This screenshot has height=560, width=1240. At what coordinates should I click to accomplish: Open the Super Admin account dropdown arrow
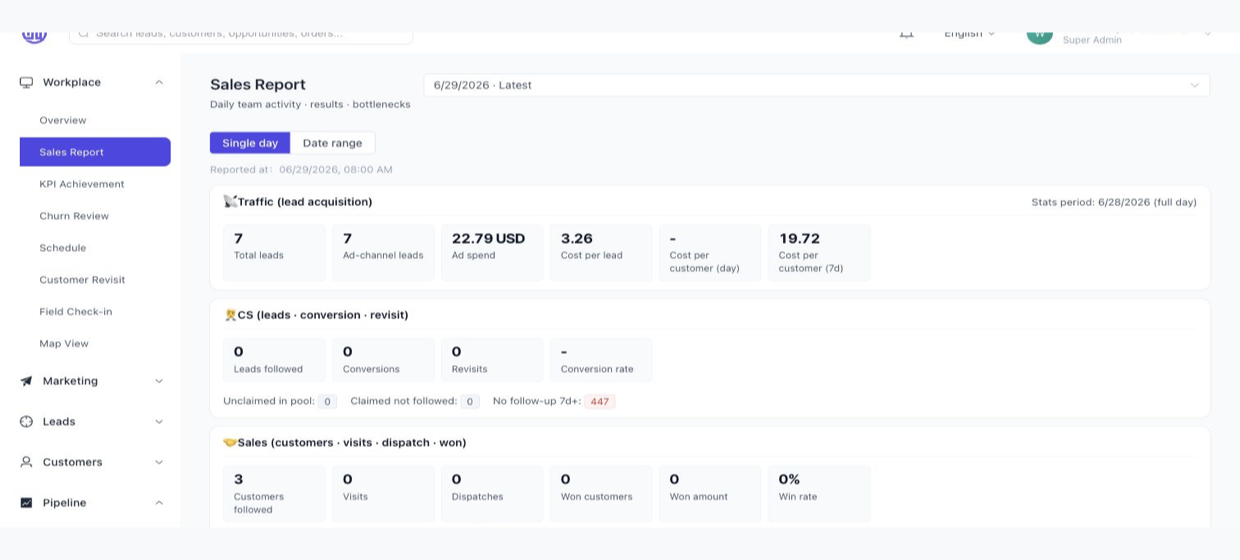pyautogui.click(x=1207, y=34)
